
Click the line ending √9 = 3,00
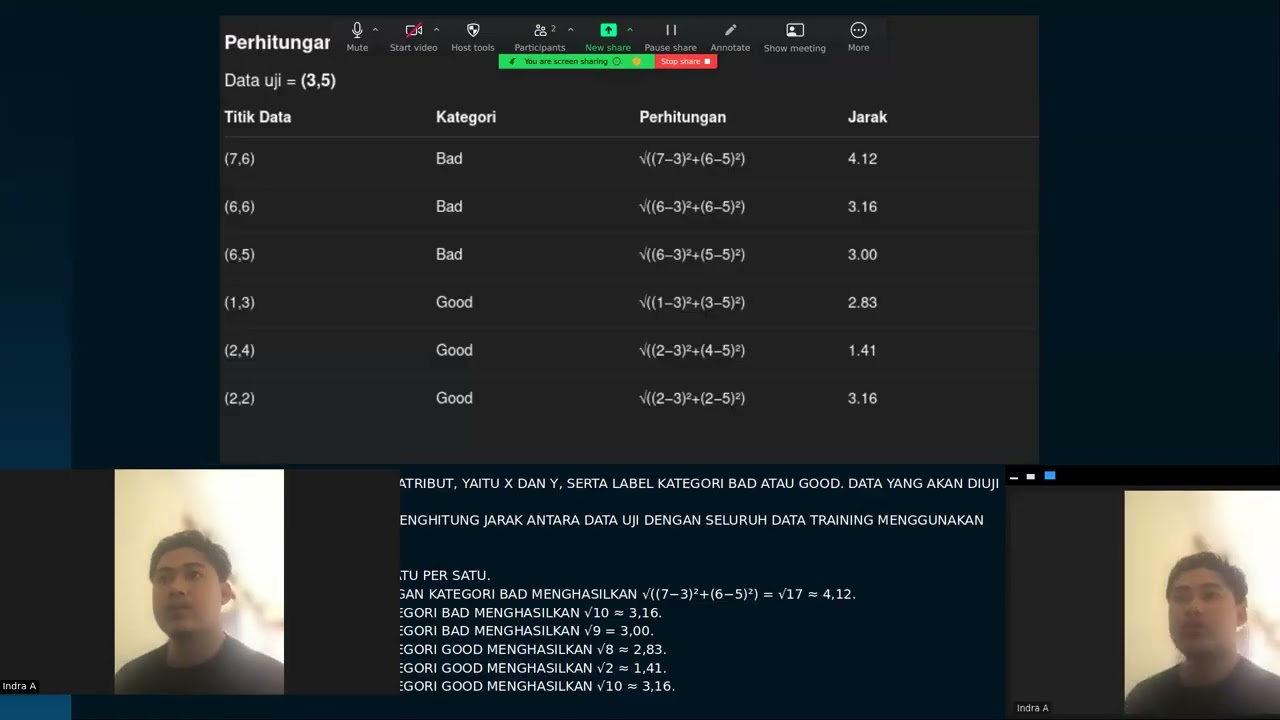pos(527,631)
